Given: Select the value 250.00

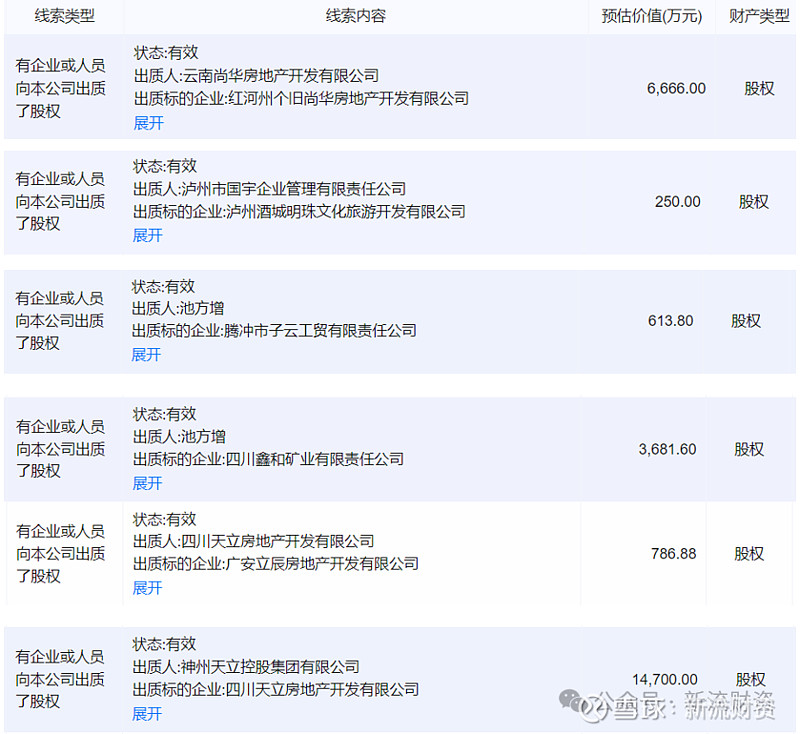Looking at the screenshot, I should [678, 201].
